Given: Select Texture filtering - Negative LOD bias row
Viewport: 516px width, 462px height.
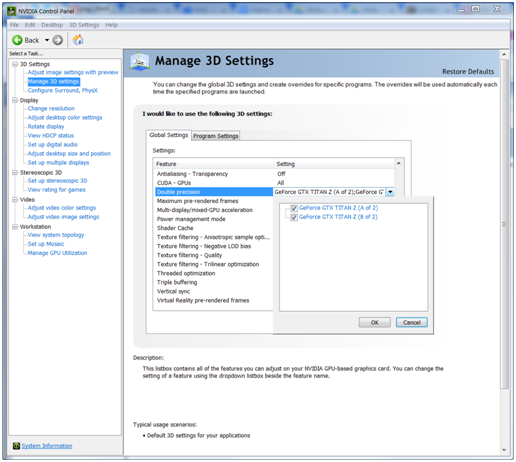Looking at the screenshot, I should 214,246.
